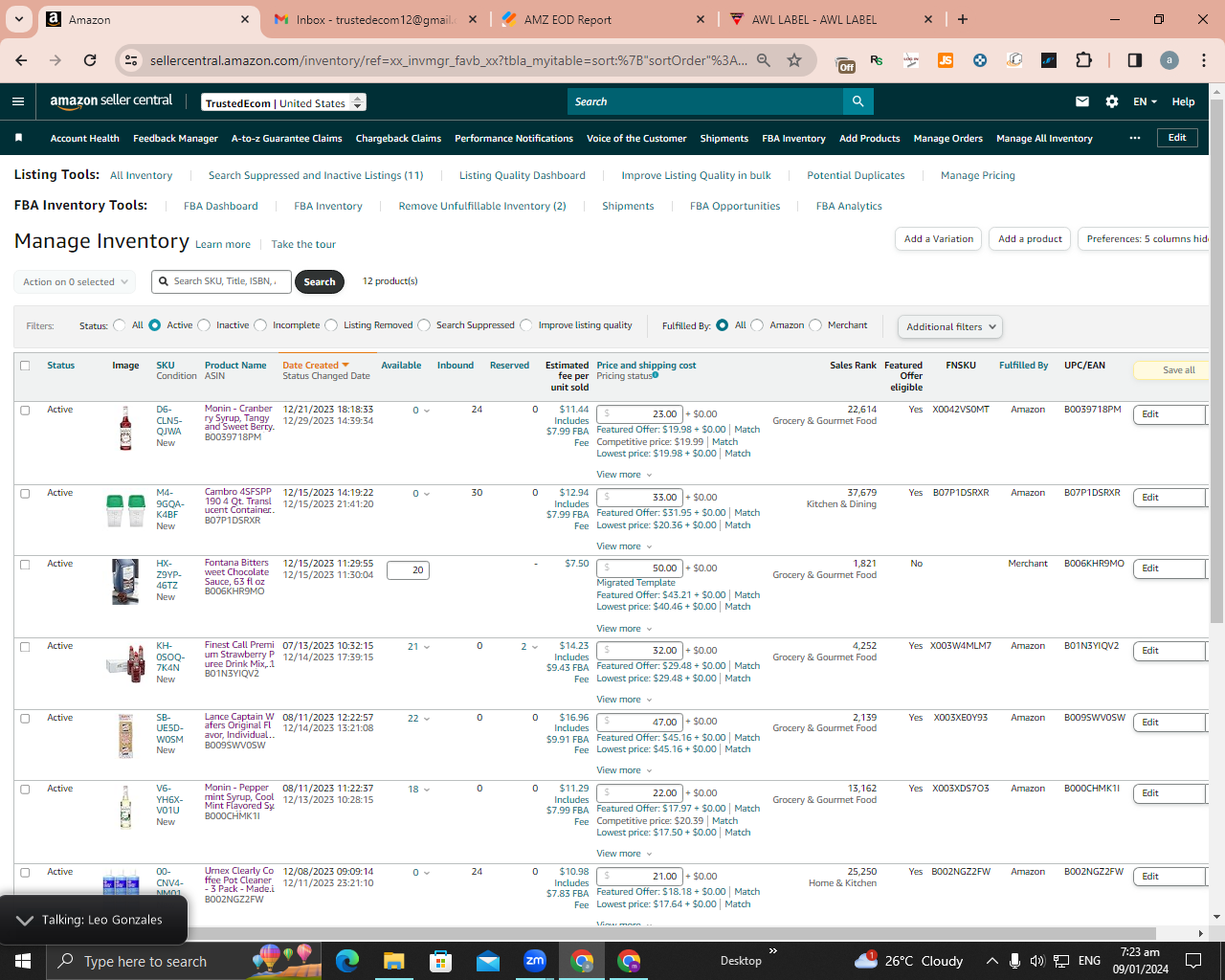
Task: Click the Amazon Seller Central logo
Action: [111, 101]
